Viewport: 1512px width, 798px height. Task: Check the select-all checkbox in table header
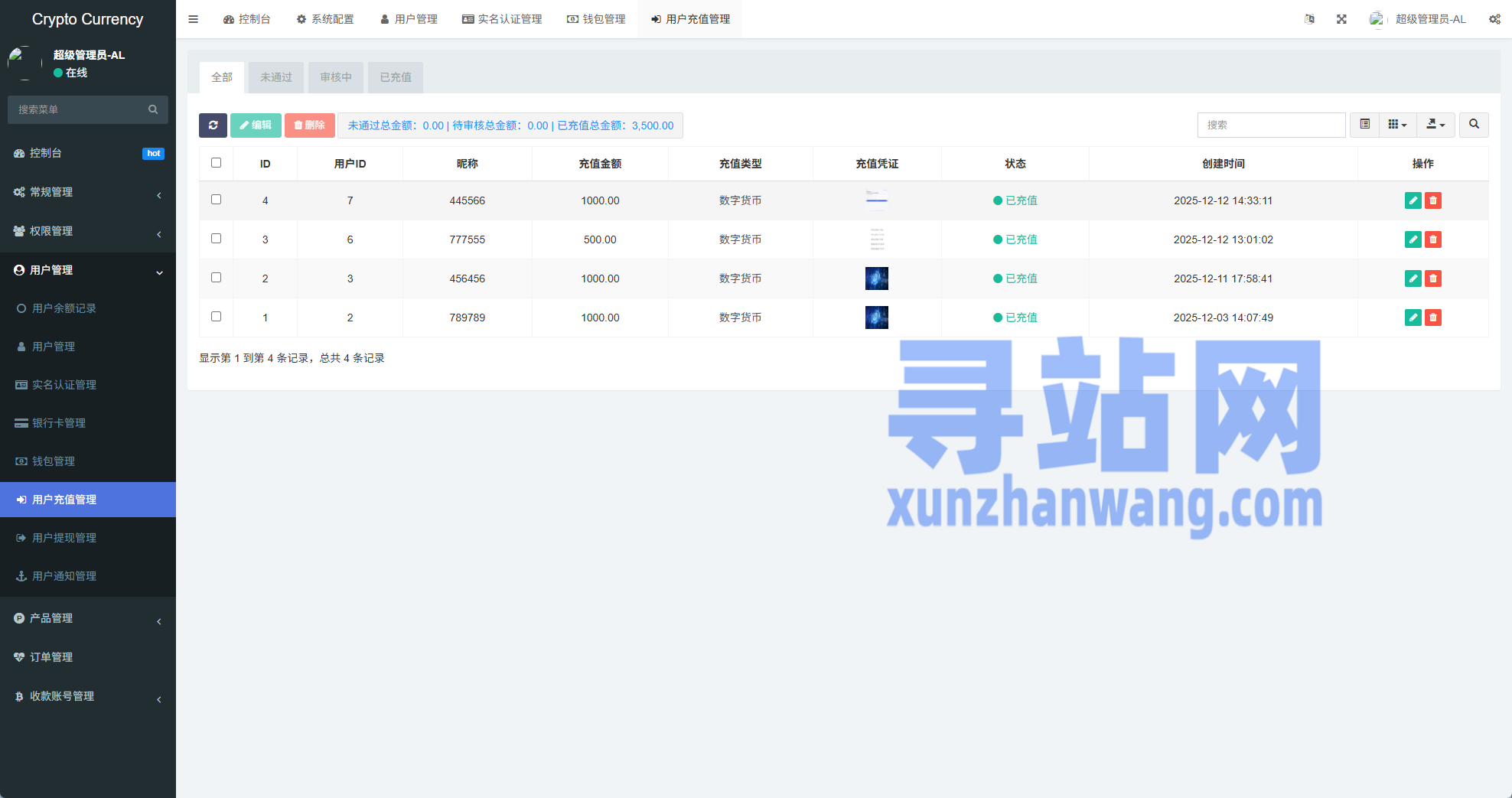[x=216, y=163]
